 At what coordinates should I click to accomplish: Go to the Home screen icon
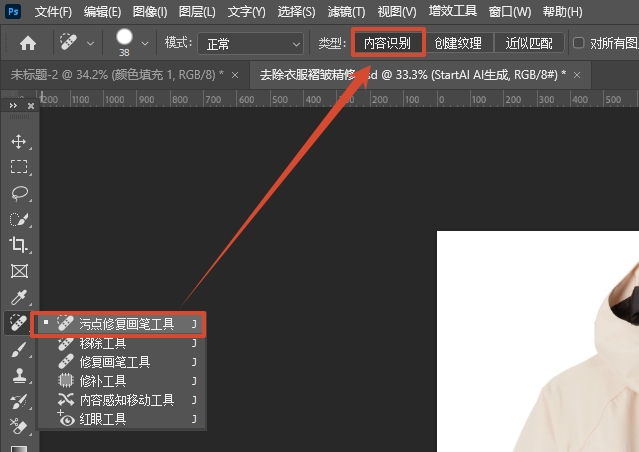[x=28, y=43]
